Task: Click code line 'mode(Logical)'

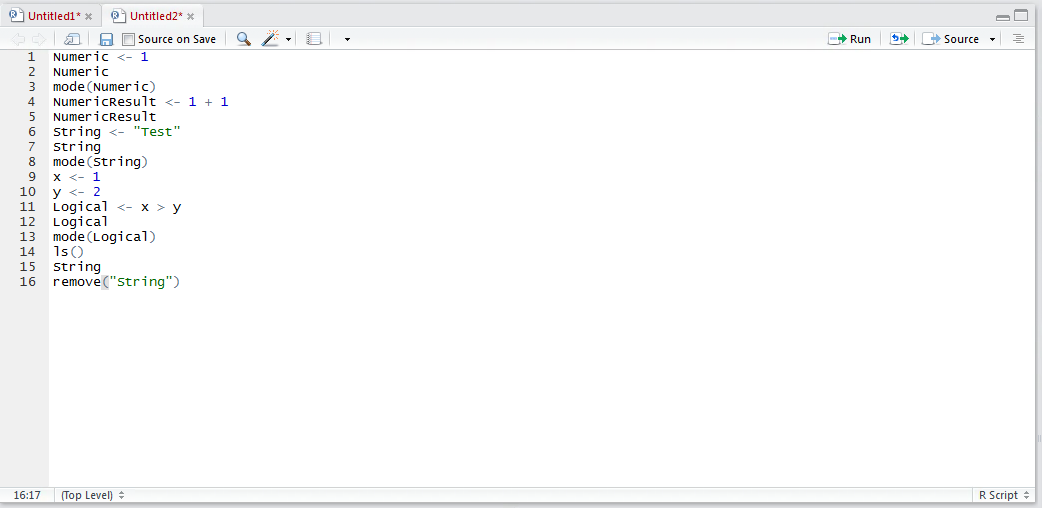Action: 104,237
